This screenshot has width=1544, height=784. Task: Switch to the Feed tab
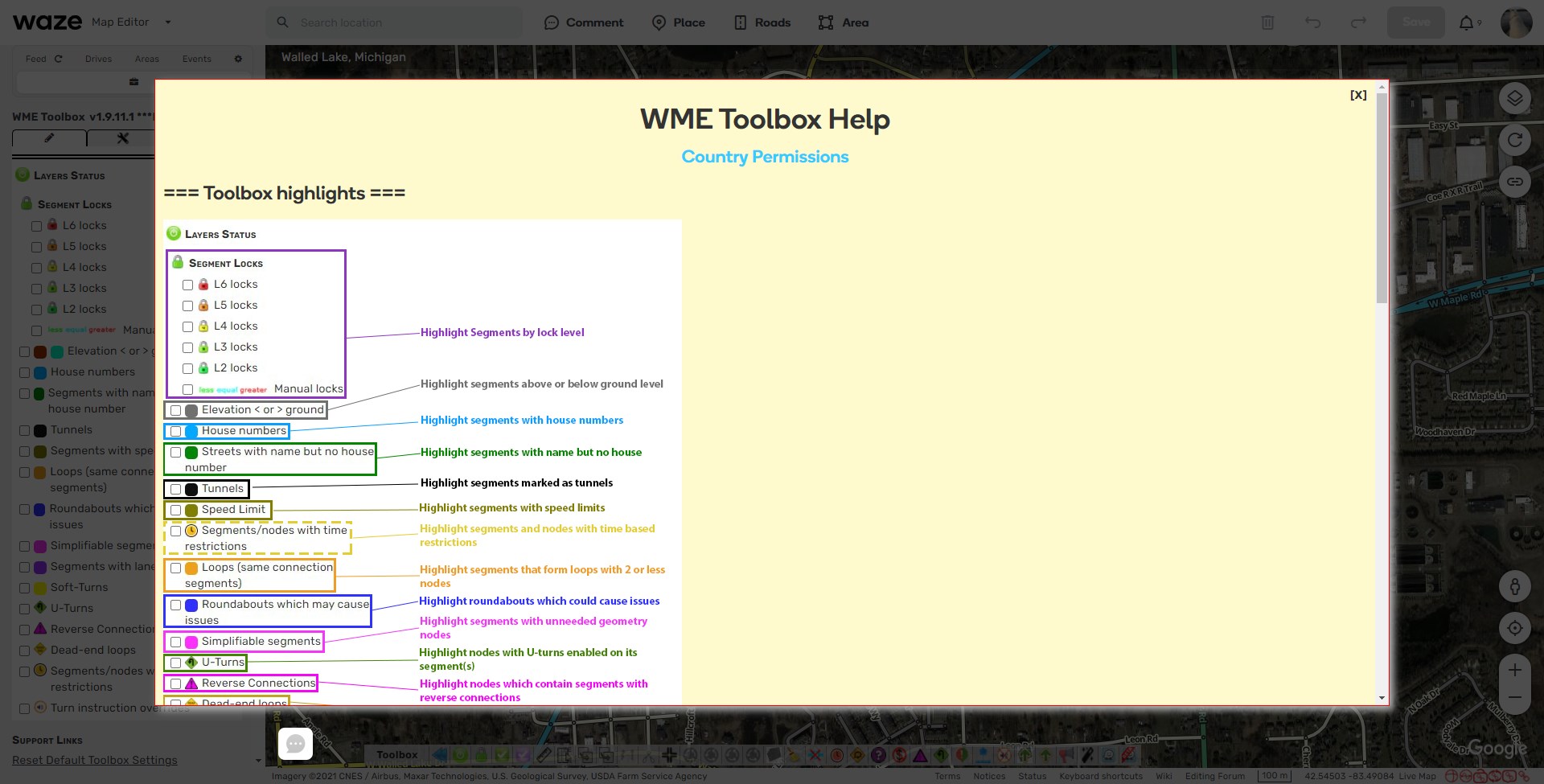pyautogui.click(x=35, y=59)
